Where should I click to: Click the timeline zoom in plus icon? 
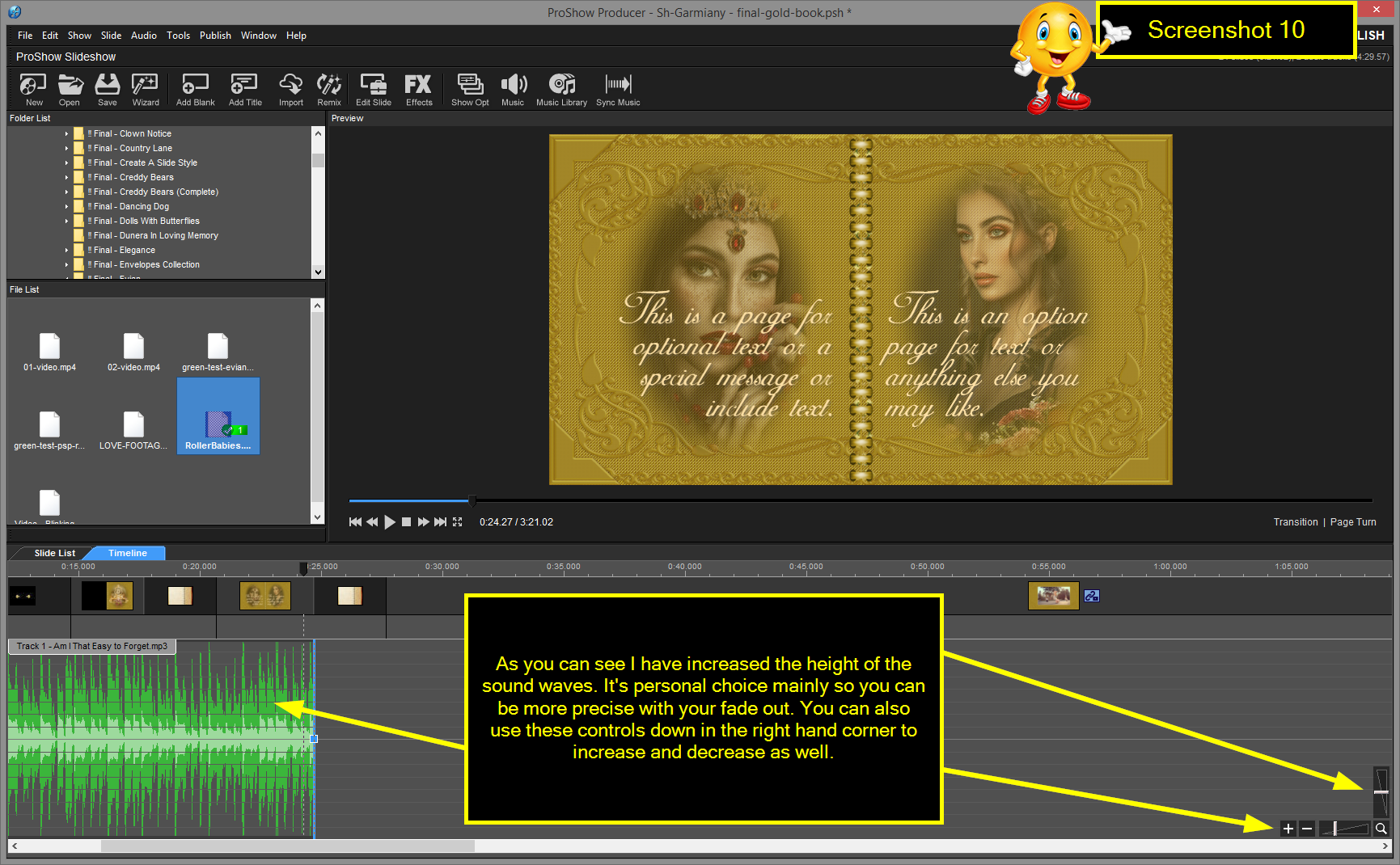pyautogui.click(x=1288, y=829)
